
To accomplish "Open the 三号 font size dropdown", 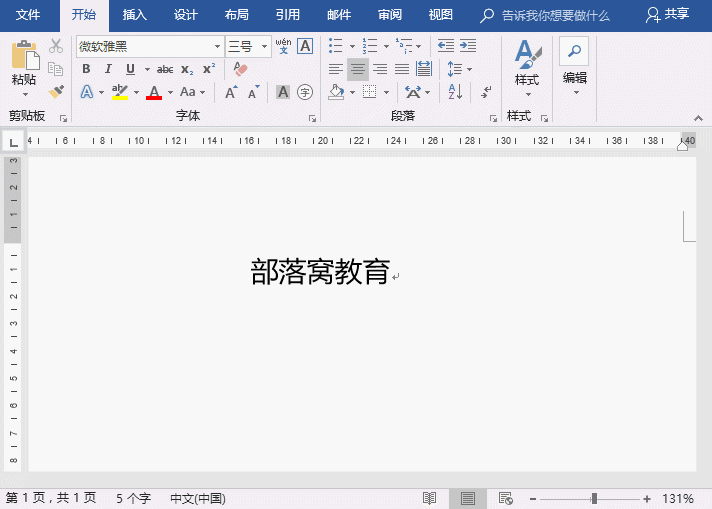I will 265,47.
